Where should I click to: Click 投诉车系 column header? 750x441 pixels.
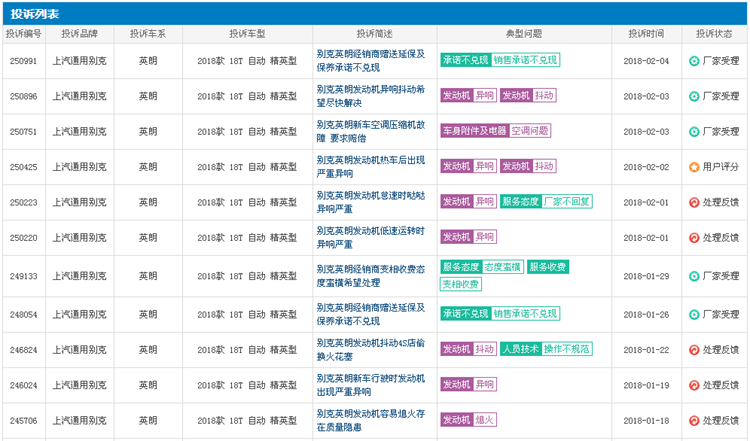148,34
